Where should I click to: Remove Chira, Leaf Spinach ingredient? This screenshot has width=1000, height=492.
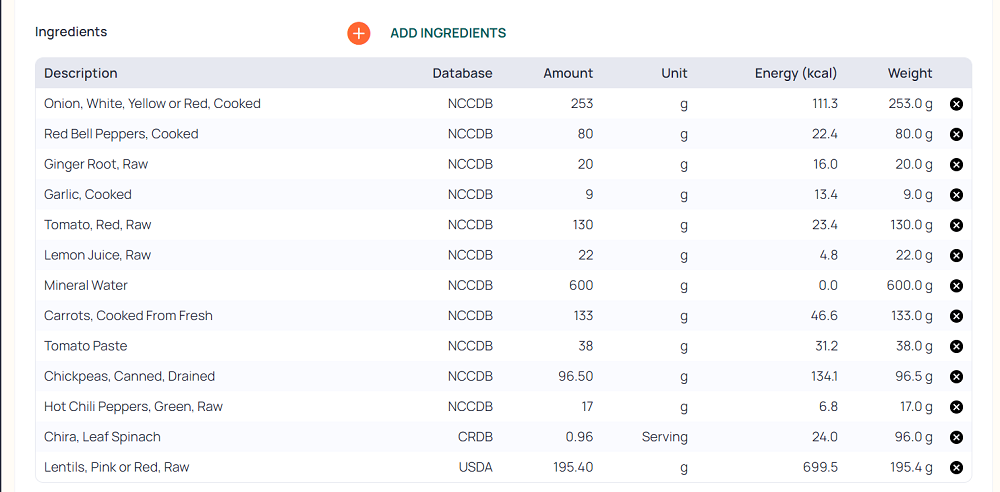(956, 437)
